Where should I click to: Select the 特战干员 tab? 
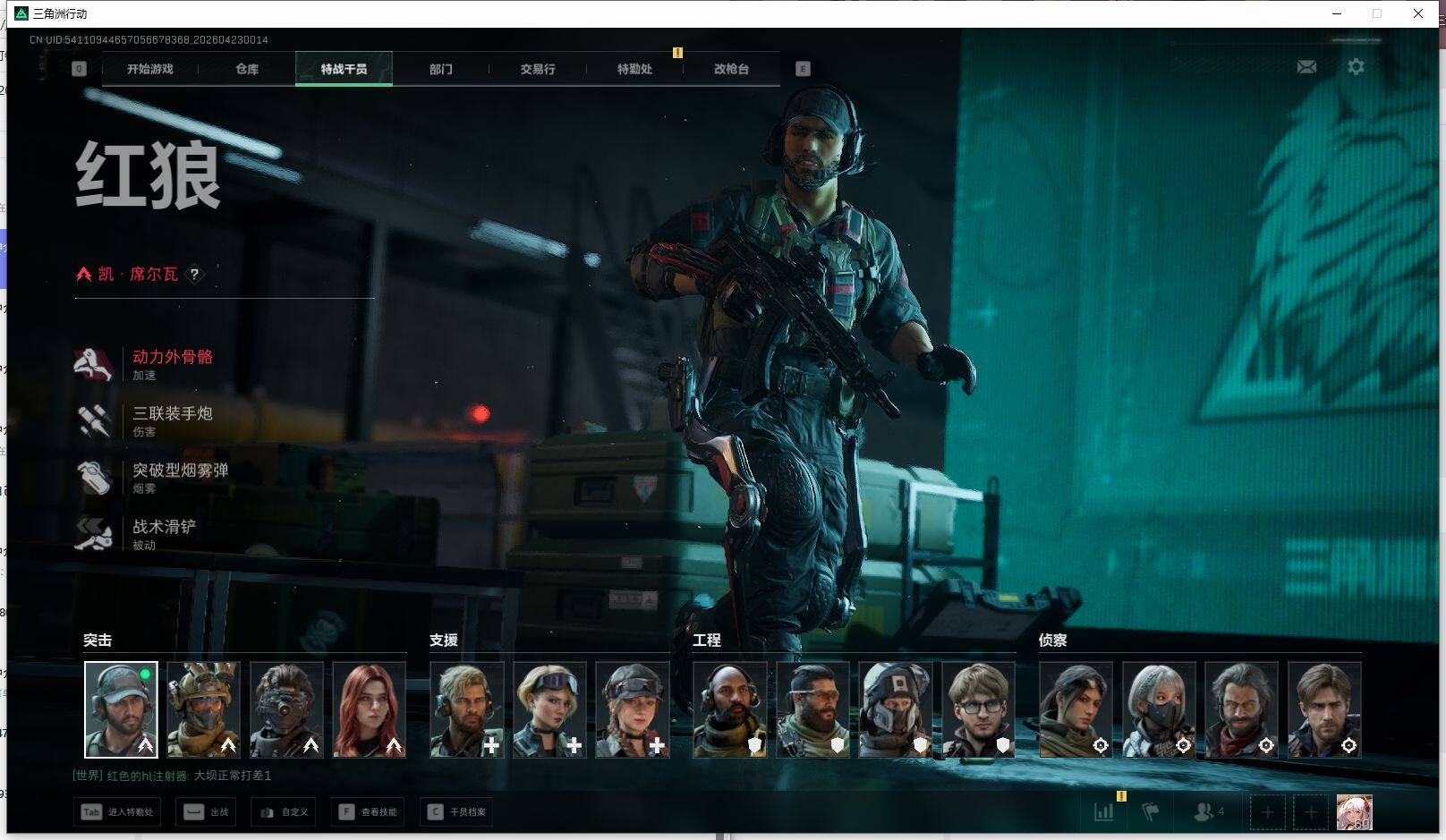pos(344,69)
